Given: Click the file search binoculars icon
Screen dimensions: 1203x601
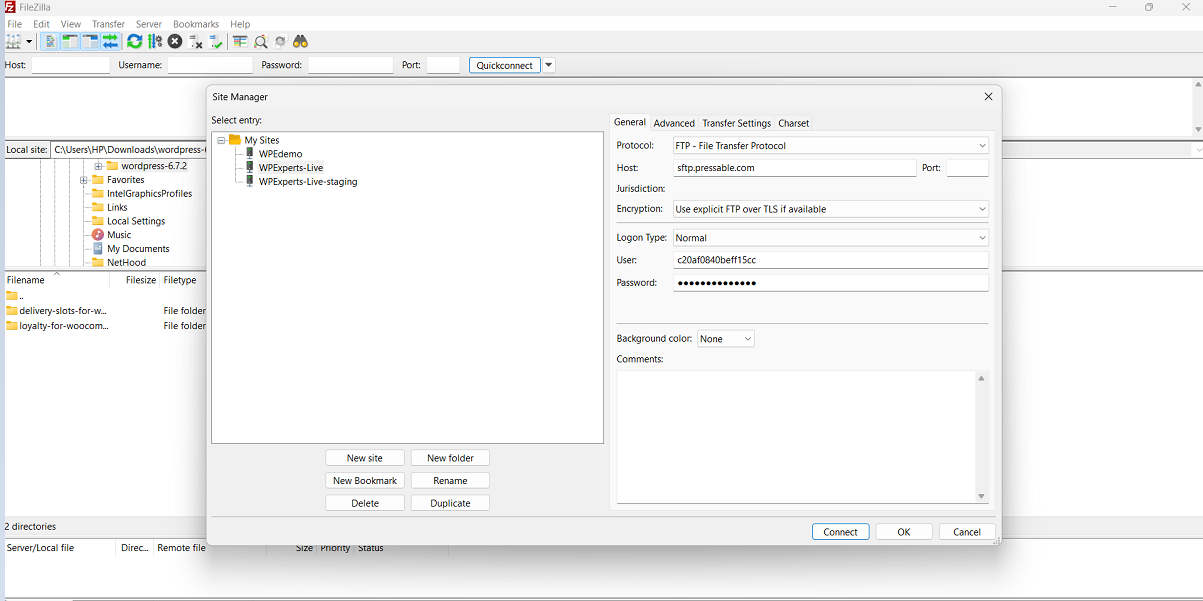Looking at the screenshot, I should click(x=300, y=41).
